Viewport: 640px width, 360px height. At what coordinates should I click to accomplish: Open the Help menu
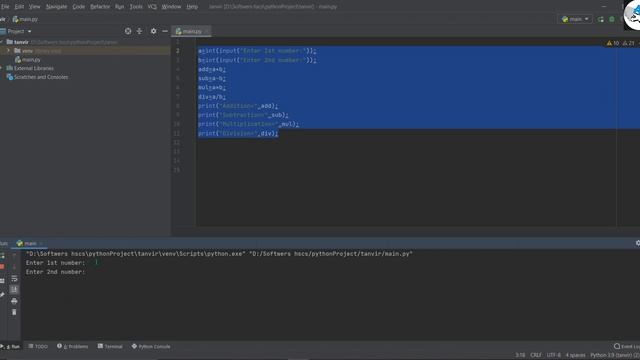192,7
